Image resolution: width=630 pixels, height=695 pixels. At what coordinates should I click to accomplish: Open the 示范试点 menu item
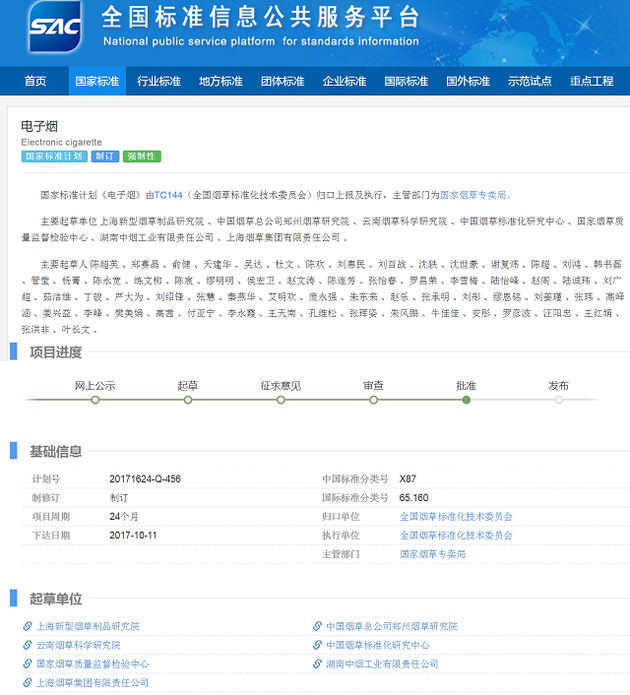(529, 82)
